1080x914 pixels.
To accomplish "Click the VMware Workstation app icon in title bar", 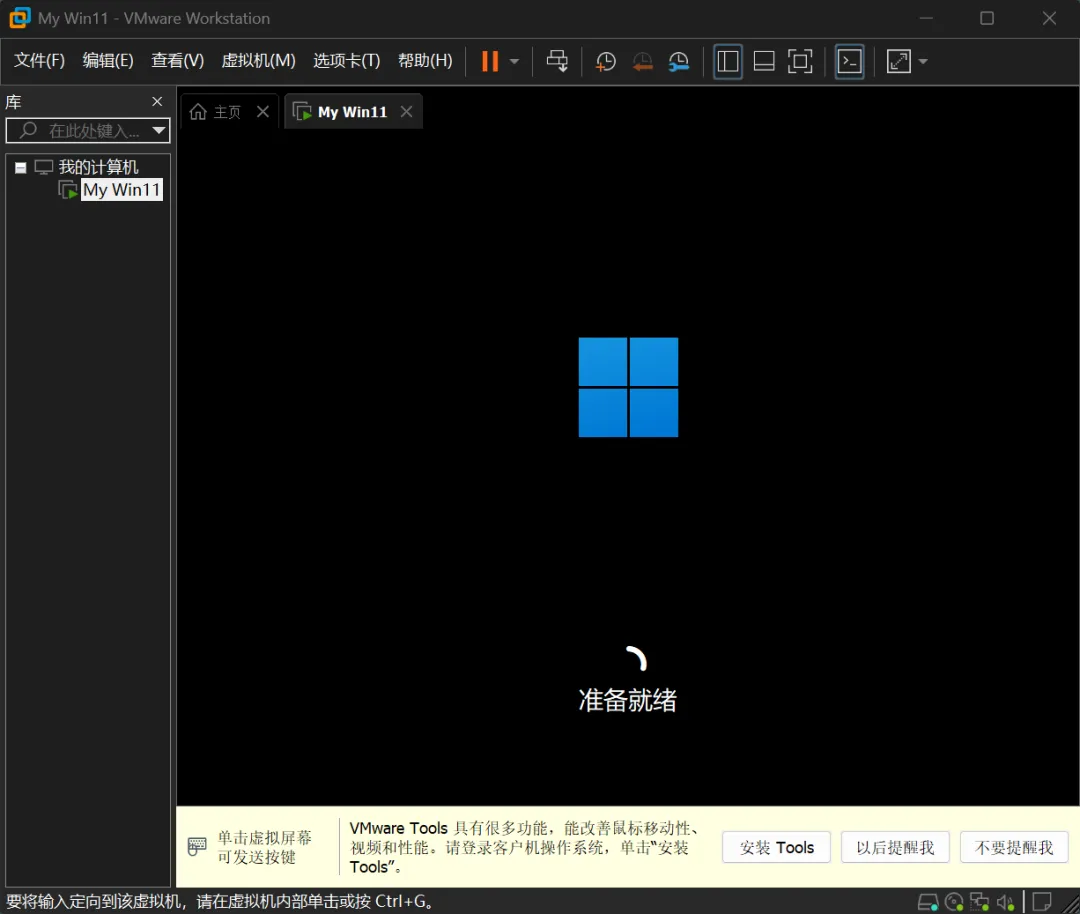I will [x=19, y=18].
